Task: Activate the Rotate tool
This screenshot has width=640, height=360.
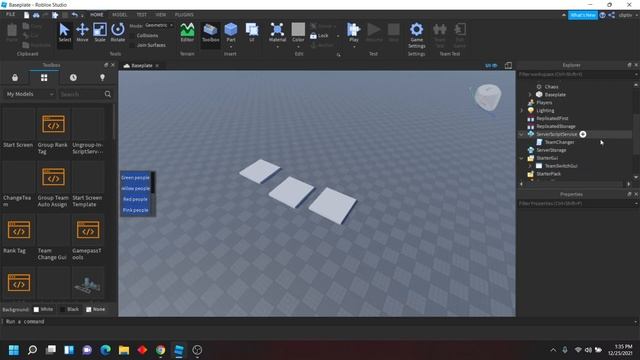Action: [x=118, y=32]
